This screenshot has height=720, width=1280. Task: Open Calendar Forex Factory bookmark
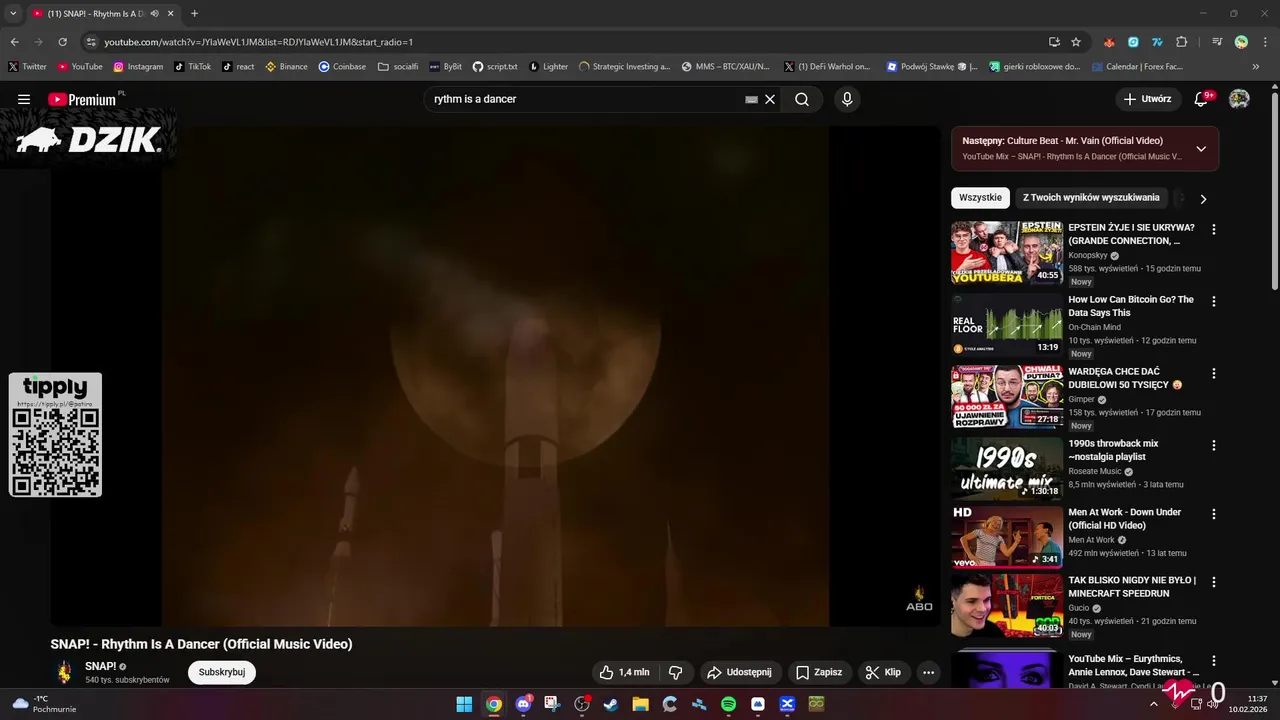point(1136,67)
